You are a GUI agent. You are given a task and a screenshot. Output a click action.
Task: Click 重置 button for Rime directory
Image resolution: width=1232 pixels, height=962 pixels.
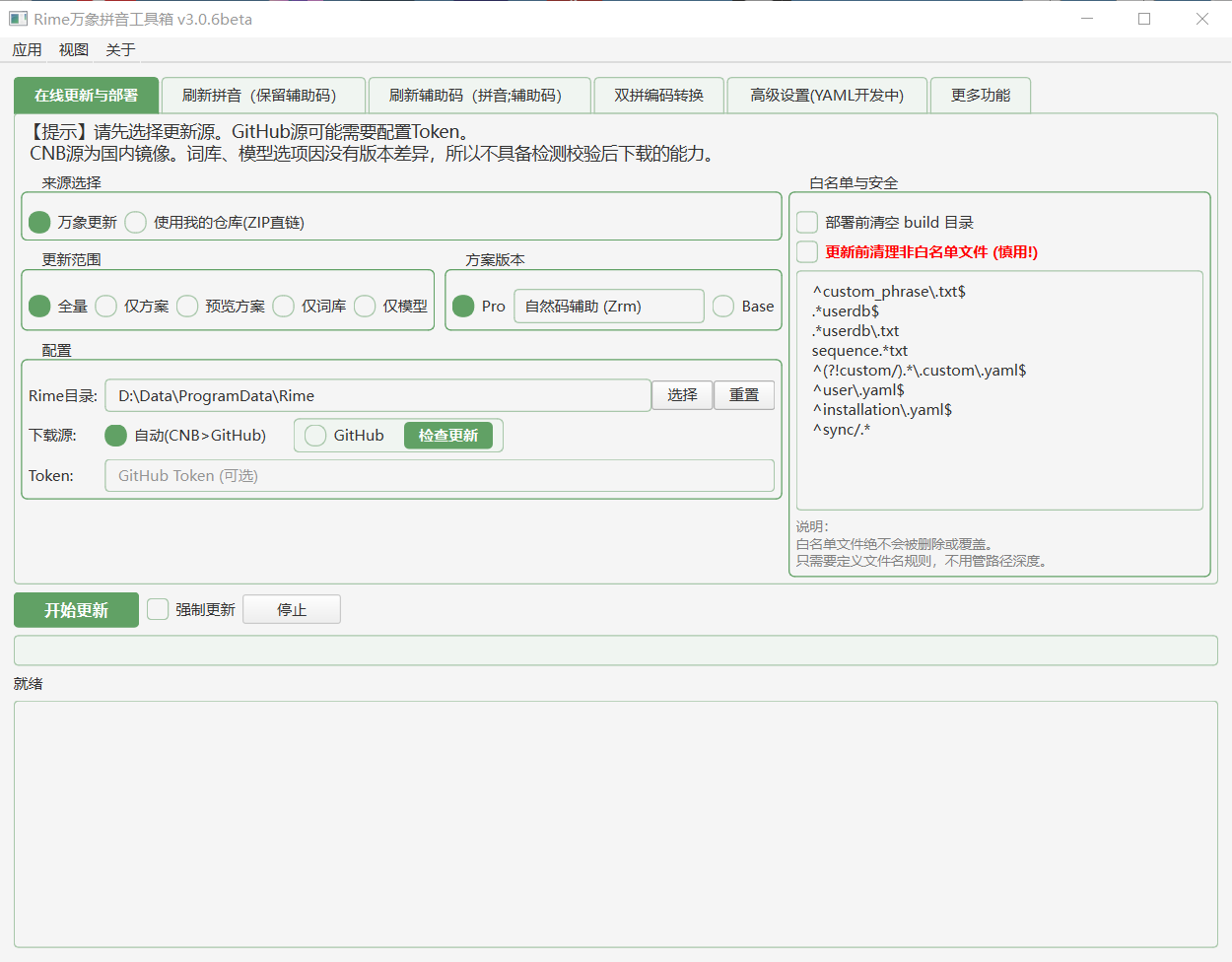744,395
